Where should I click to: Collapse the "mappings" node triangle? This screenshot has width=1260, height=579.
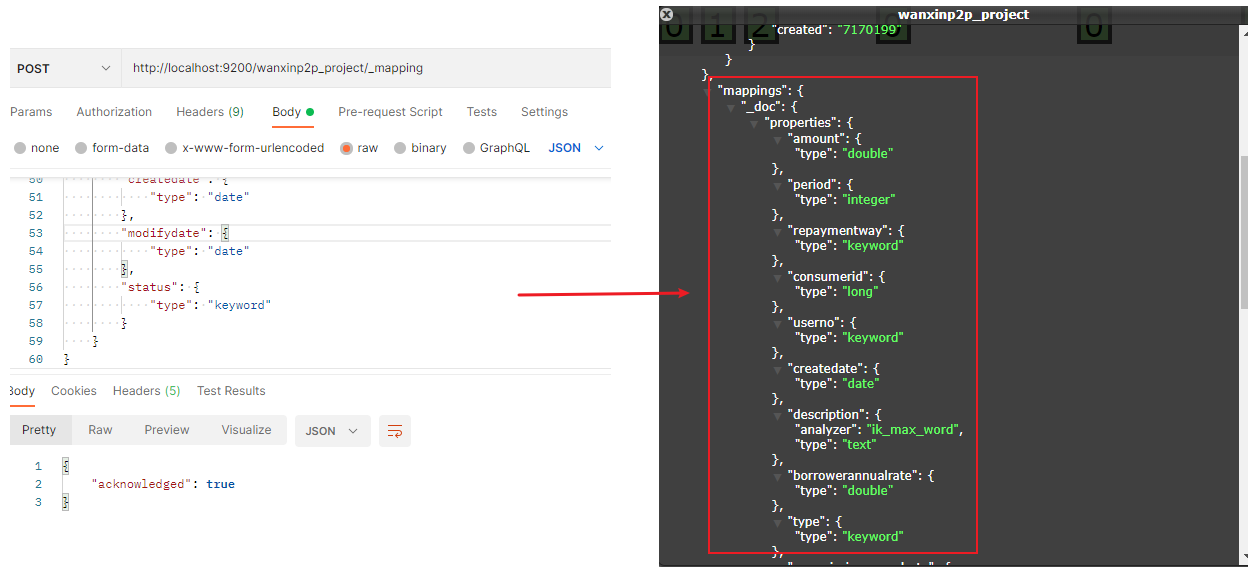pyautogui.click(x=708, y=91)
